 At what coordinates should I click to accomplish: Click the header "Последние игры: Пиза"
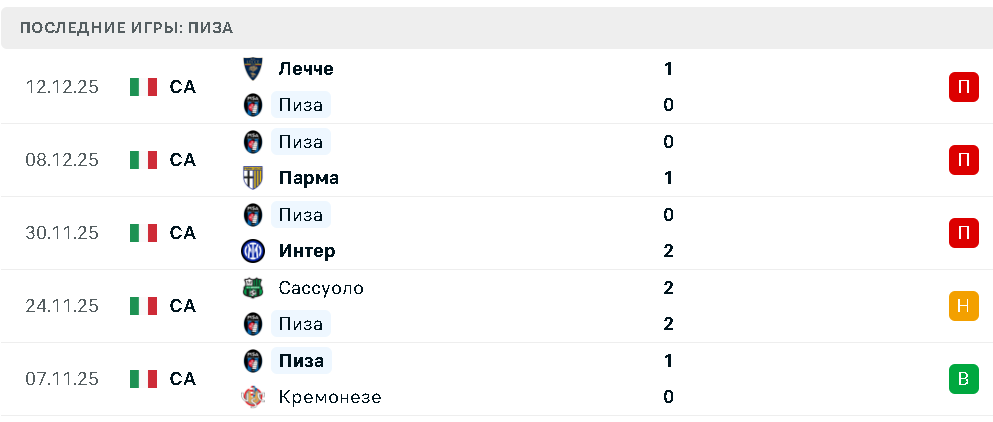126,28
